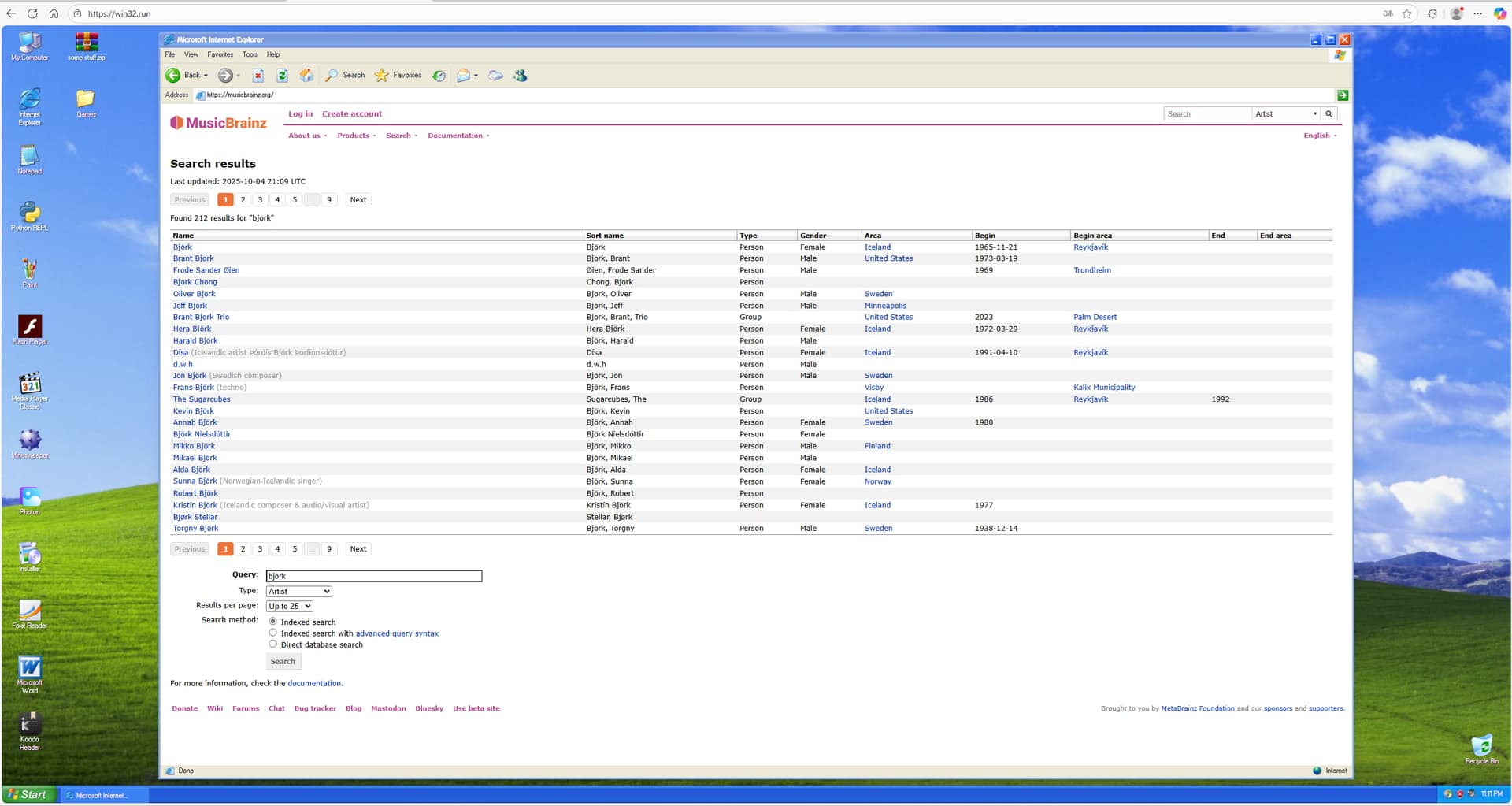Click the magnifier icon beside MusicBrainz search
Screen dimensions: 1512x806
[x=1329, y=114]
